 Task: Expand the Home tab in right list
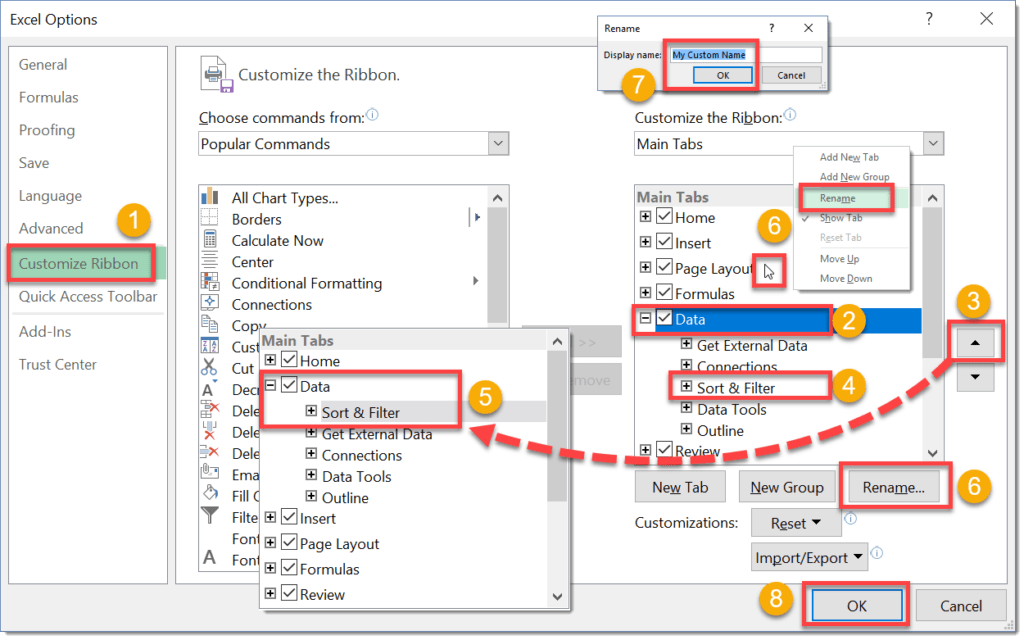(645, 216)
